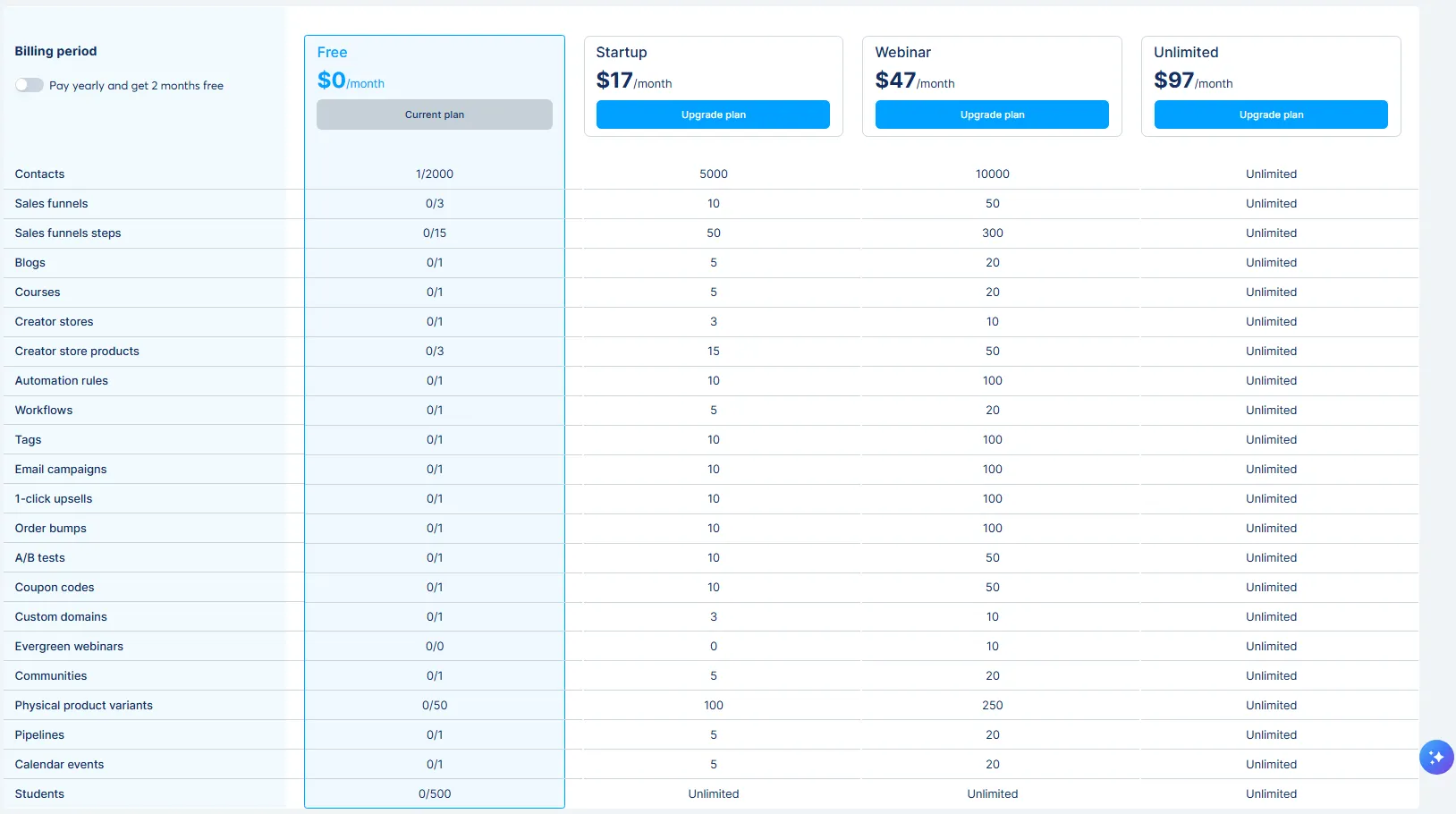Click the $97/month price
This screenshot has width=1456, height=814.
pyautogui.click(x=1193, y=81)
